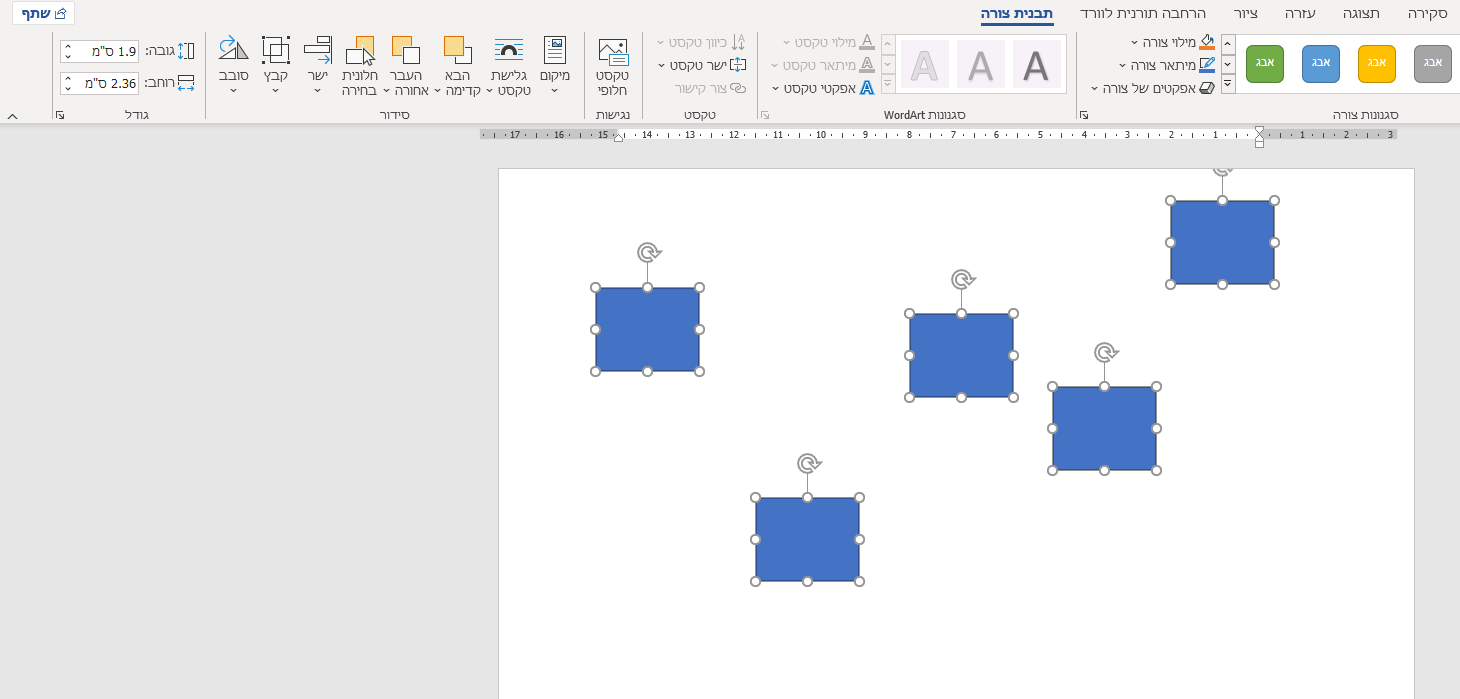
Task: Open the Rotate (סובב) objects menu
Action: click(x=233, y=66)
